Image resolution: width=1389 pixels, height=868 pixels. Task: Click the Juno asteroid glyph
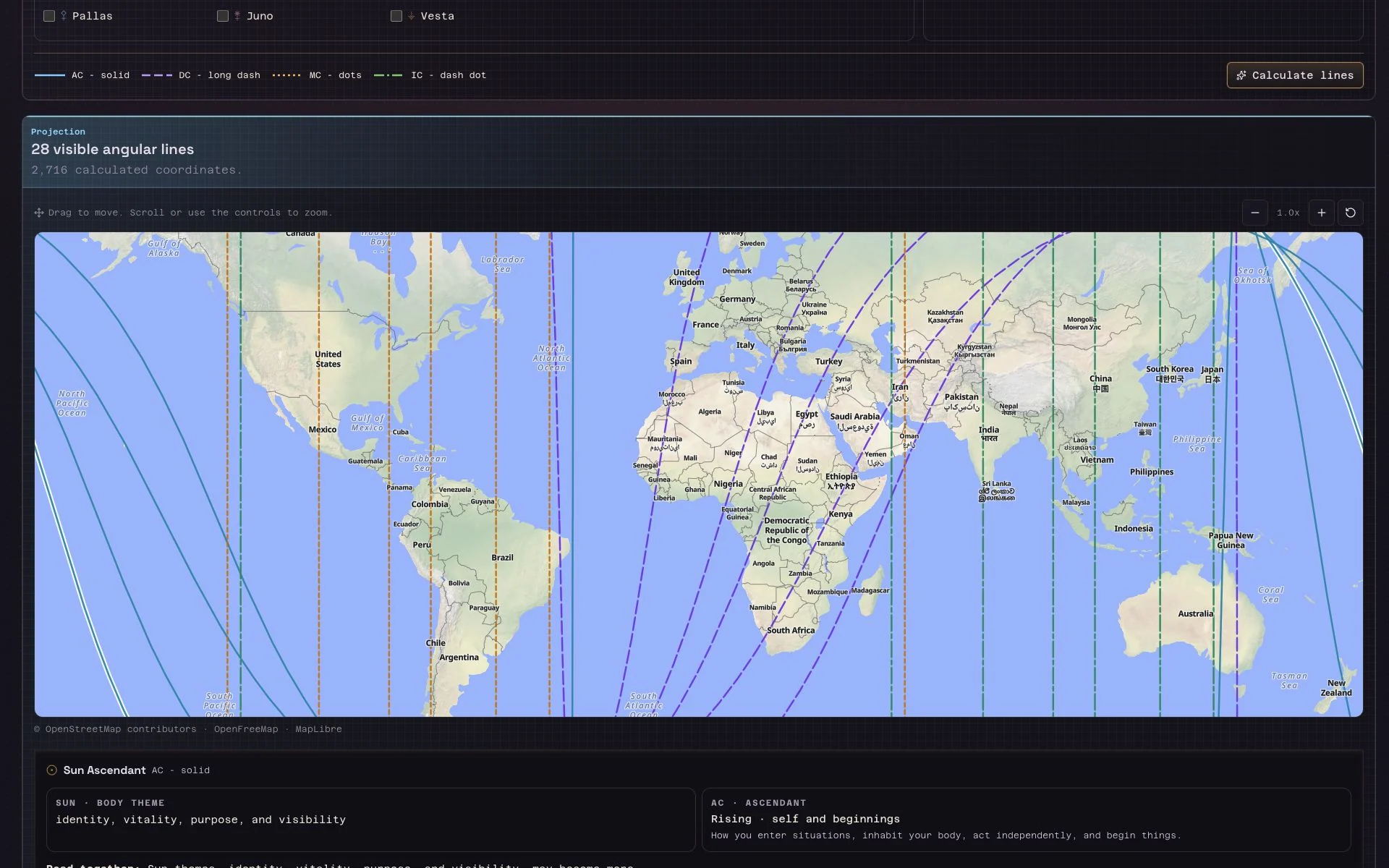[x=237, y=16]
